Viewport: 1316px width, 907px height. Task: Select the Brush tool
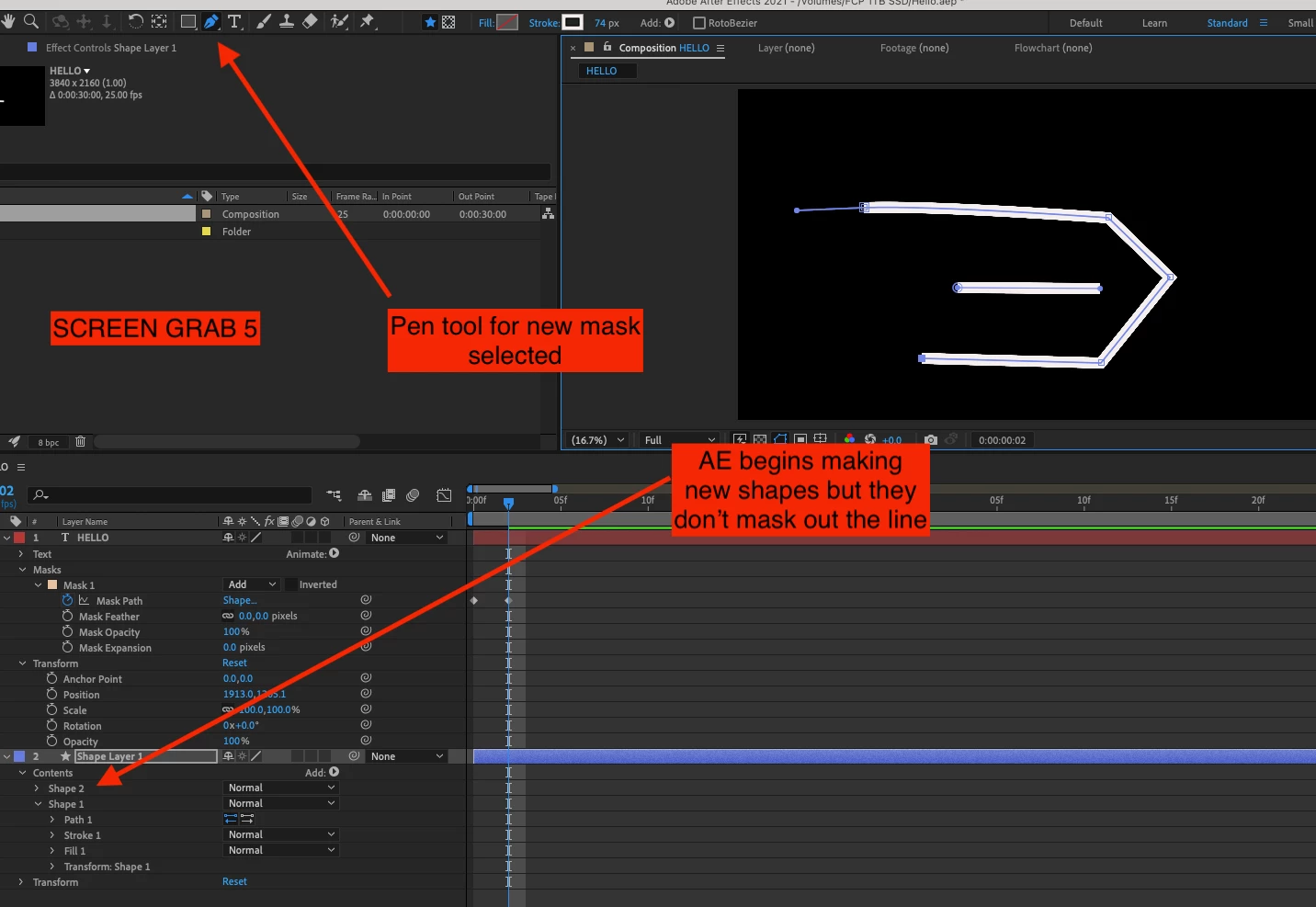264,21
